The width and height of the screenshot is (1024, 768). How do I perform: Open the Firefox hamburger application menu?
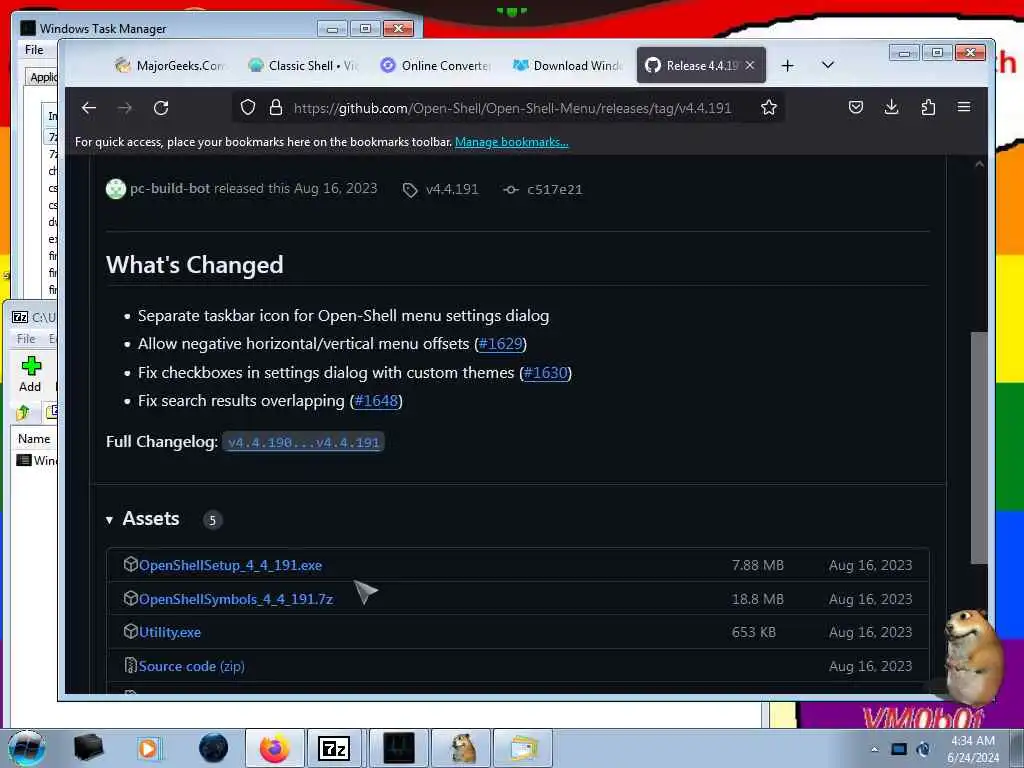(x=964, y=107)
